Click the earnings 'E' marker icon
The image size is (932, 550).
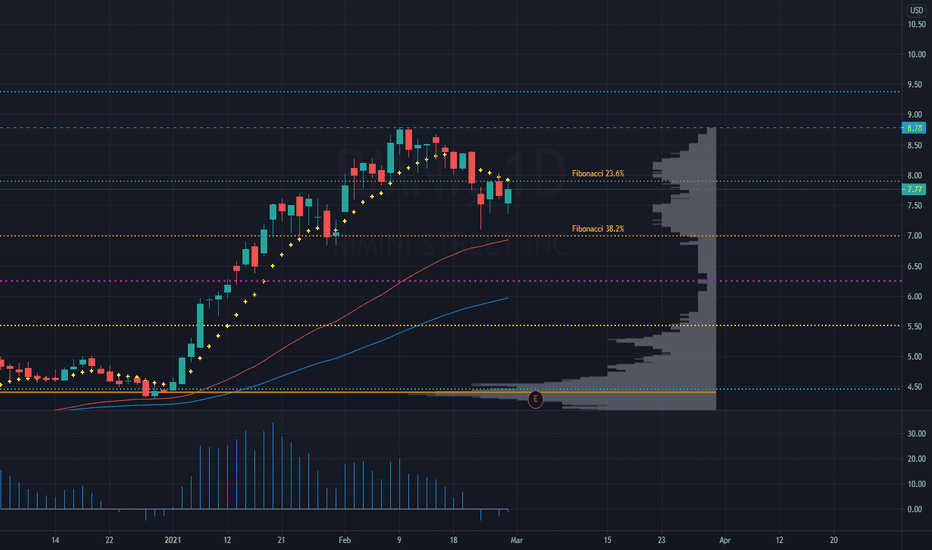tap(535, 399)
